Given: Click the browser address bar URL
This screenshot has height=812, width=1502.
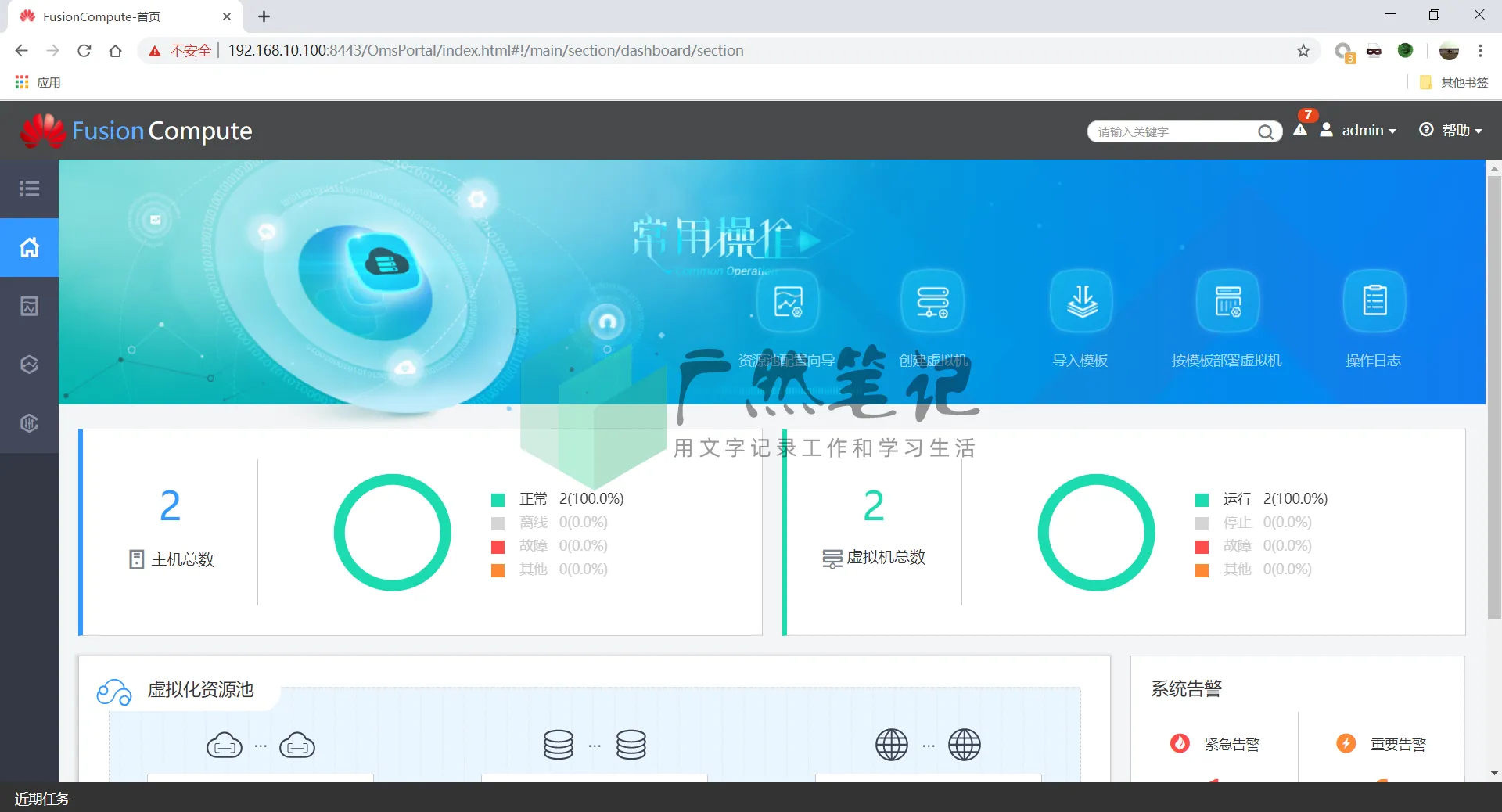Looking at the screenshot, I should click(486, 51).
